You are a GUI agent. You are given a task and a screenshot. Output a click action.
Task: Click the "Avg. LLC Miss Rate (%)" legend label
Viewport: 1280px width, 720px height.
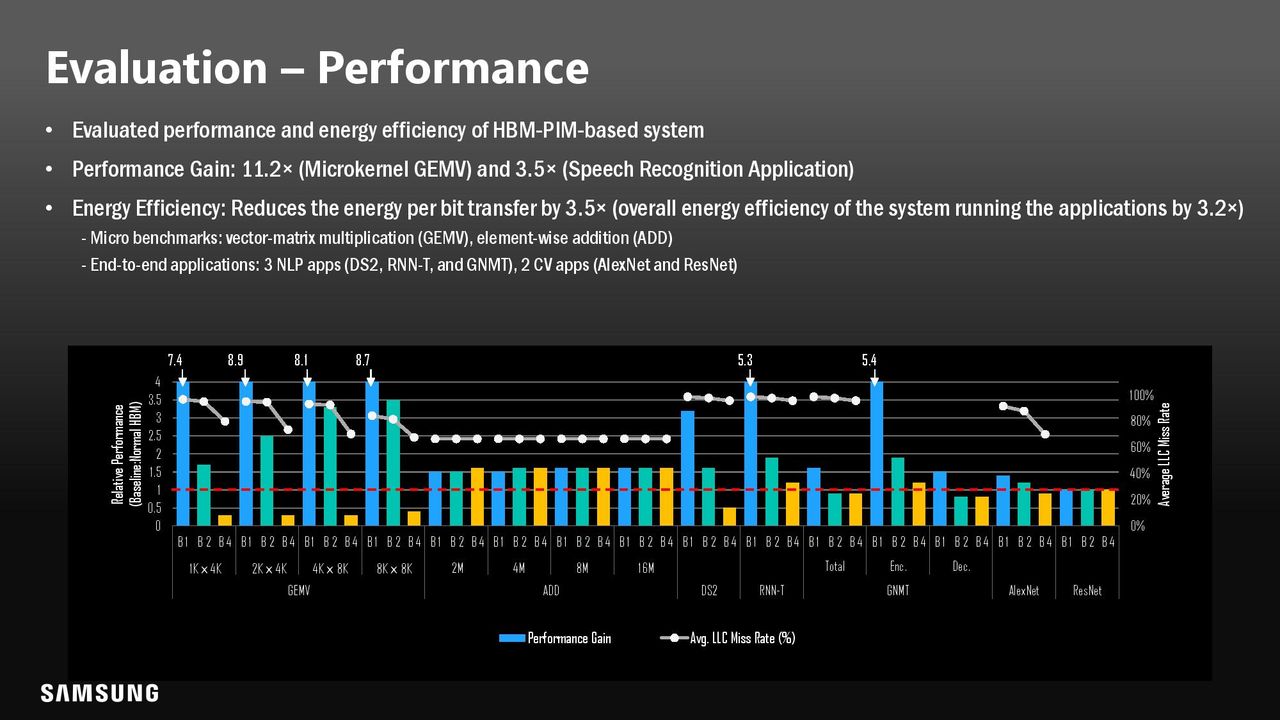743,638
